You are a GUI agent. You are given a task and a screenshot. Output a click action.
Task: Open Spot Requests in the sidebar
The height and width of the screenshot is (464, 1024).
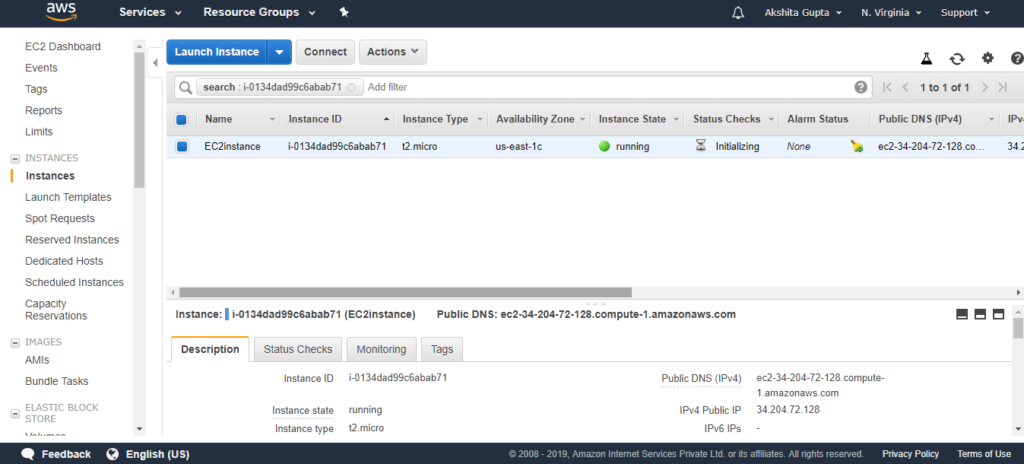[x=59, y=218]
